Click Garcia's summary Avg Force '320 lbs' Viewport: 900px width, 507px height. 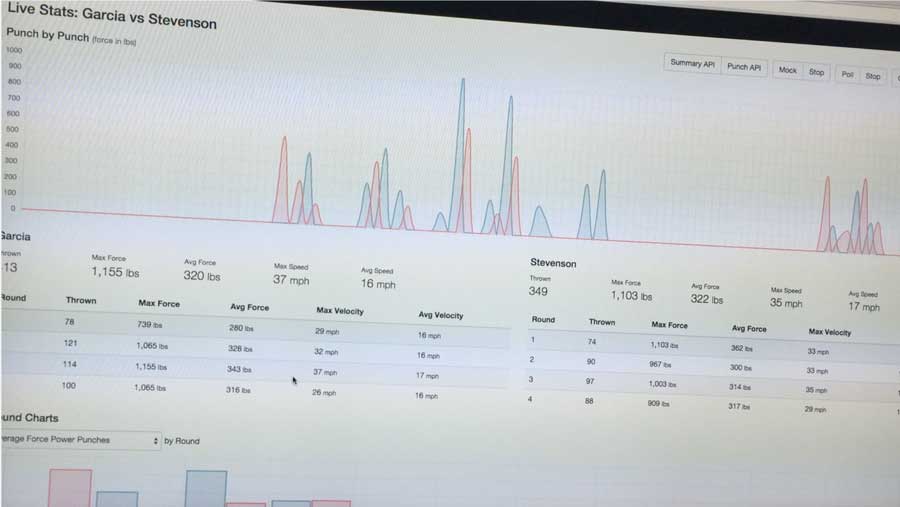pyautogui.click(x=202, y=276)
